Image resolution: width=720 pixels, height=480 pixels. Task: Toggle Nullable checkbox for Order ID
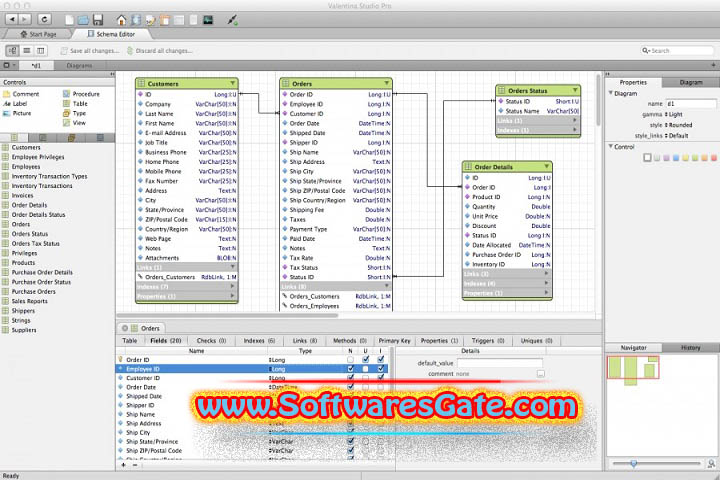click(350, 360)
